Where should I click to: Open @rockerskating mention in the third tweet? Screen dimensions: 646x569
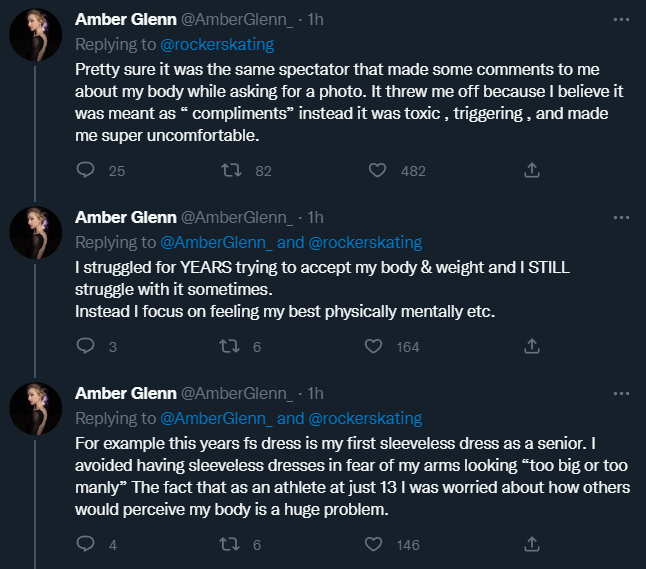click(365, 418)
